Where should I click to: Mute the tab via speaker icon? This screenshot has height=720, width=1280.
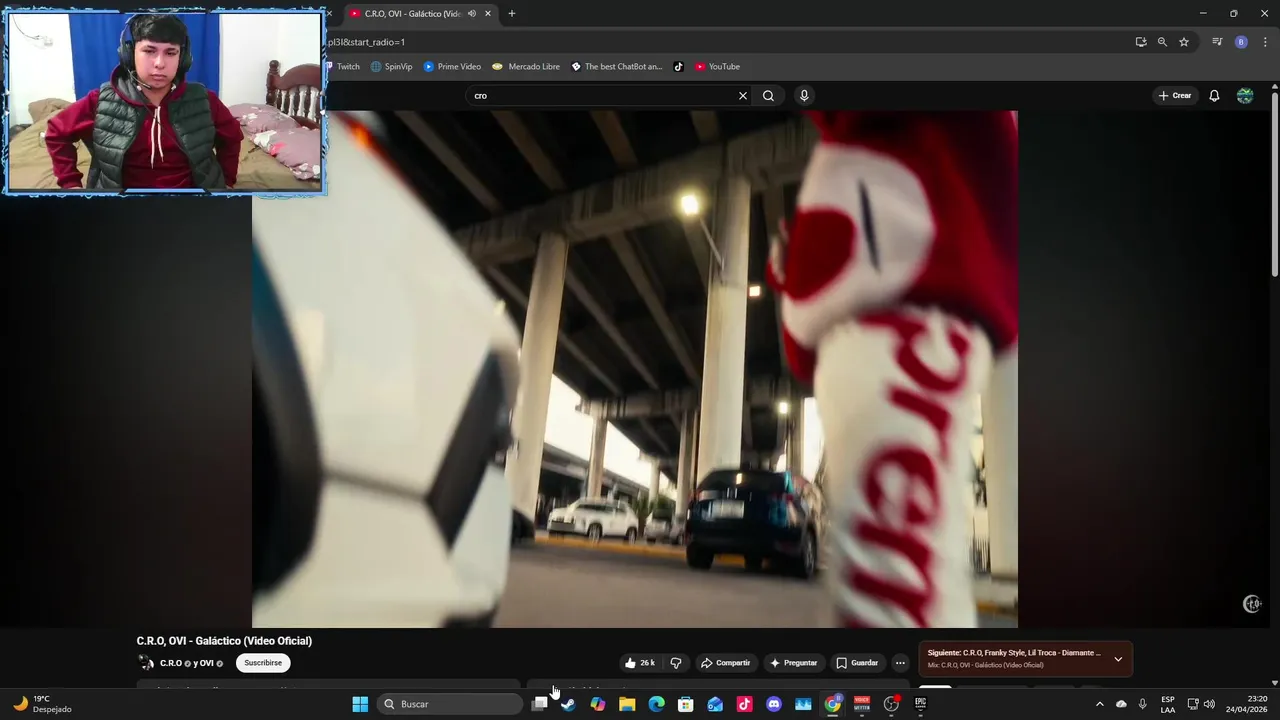click(x=472, y=14)
